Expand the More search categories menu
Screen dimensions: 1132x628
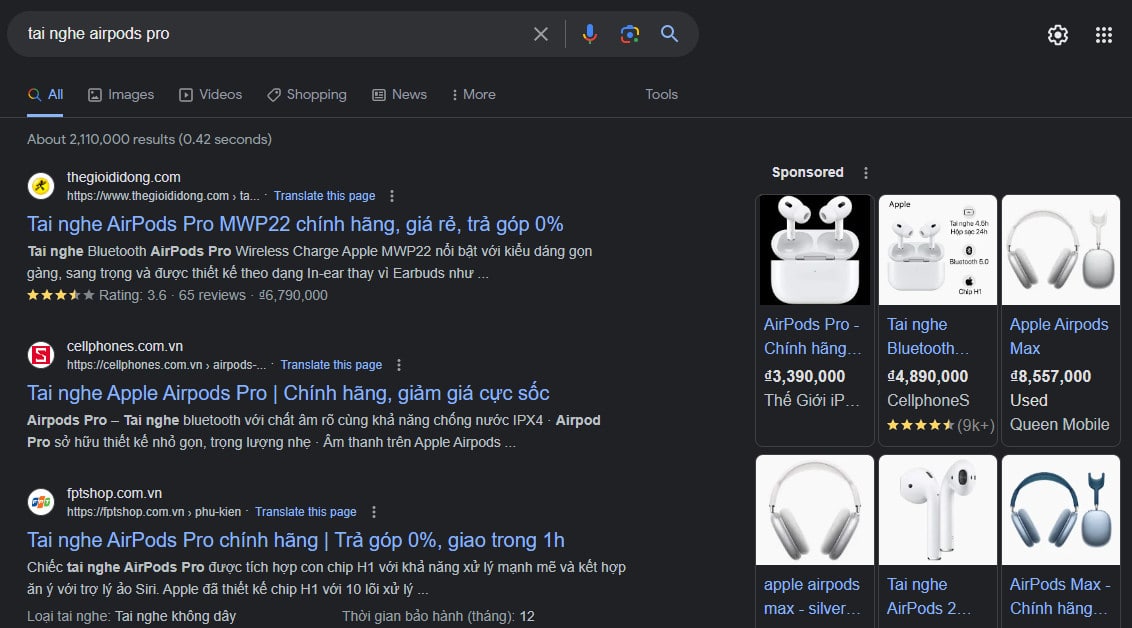[474, 95]
